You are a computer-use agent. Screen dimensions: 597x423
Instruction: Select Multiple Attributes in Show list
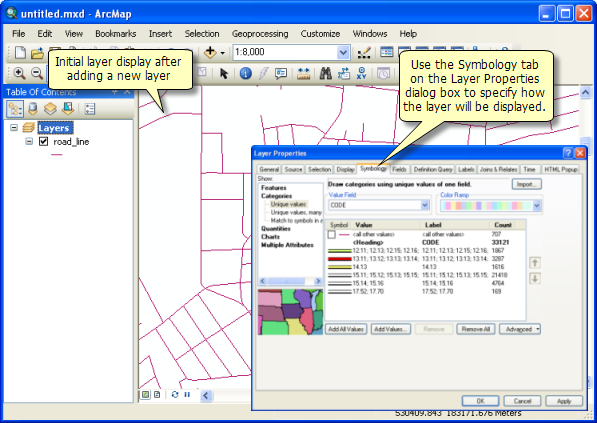(x=287, y=245)
